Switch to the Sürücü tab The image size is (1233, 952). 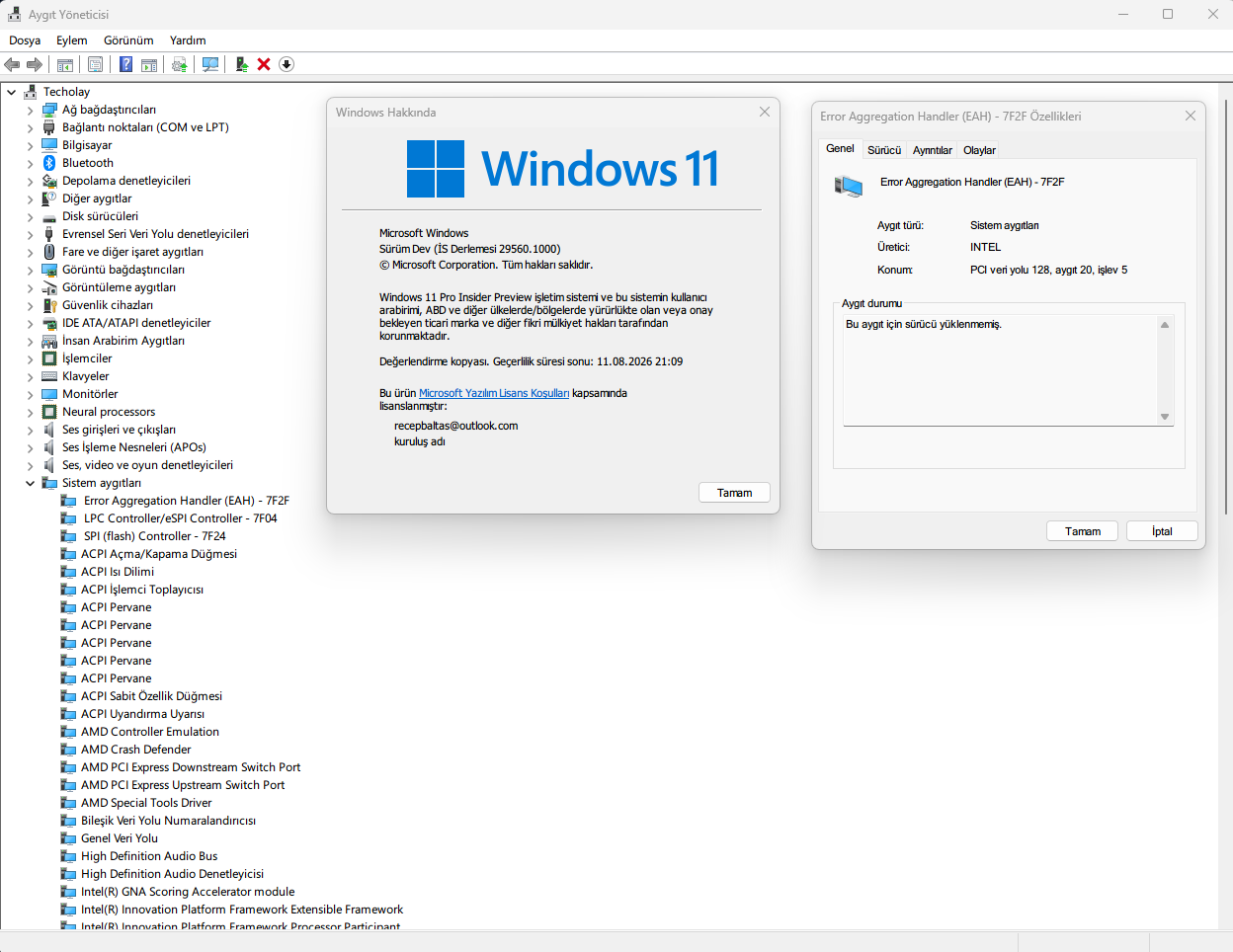(884, 150)
